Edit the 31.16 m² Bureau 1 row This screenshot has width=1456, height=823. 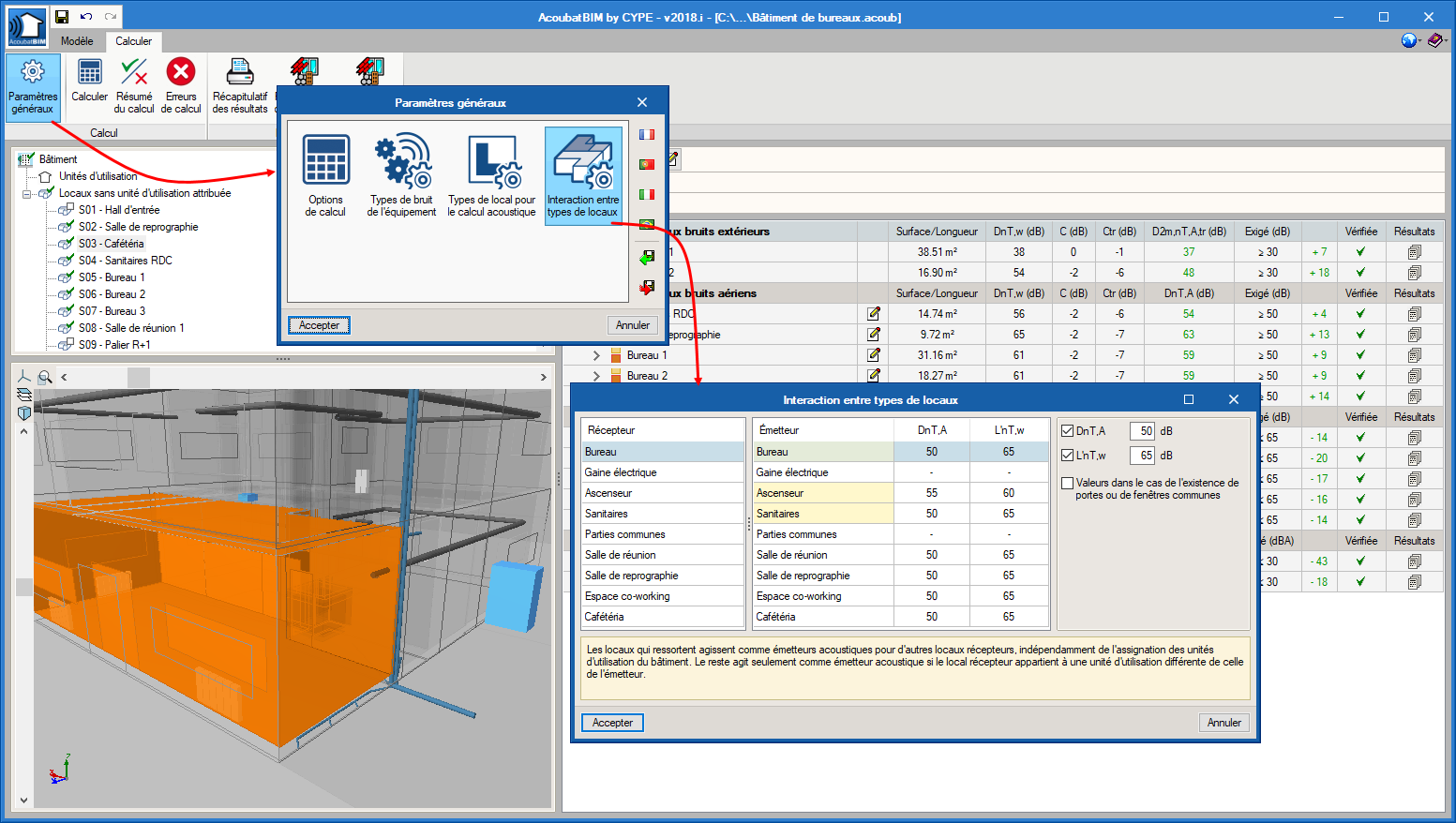pyautogui.click(x=874, y=355)
